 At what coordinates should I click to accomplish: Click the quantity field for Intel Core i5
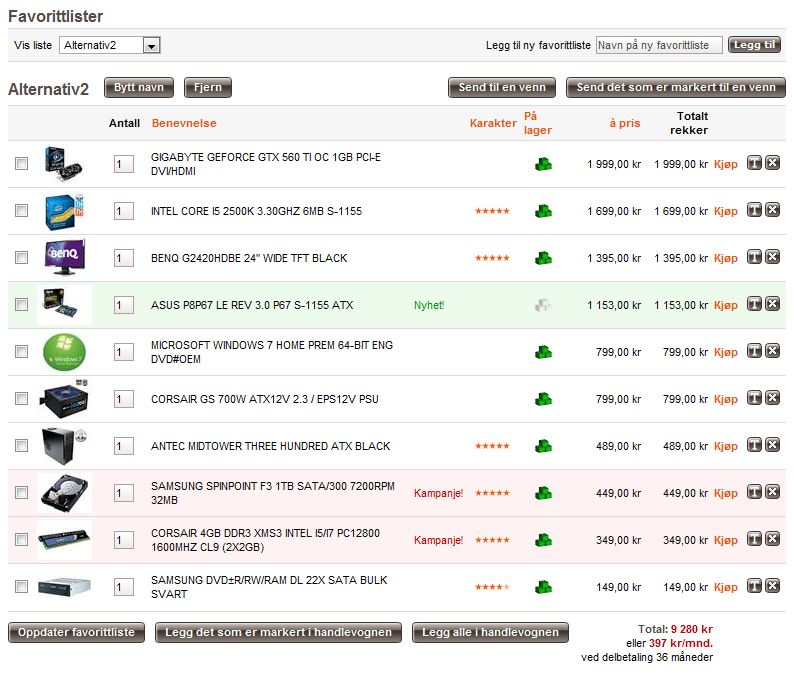[124, 211]
